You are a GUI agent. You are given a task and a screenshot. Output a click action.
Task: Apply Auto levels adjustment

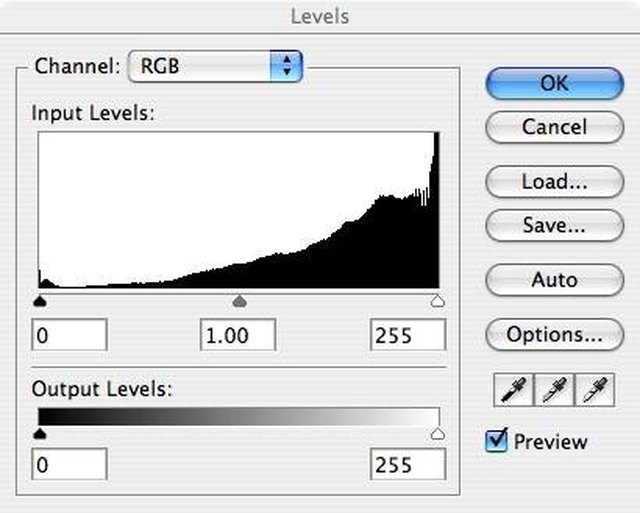click(x=555, y=280)
